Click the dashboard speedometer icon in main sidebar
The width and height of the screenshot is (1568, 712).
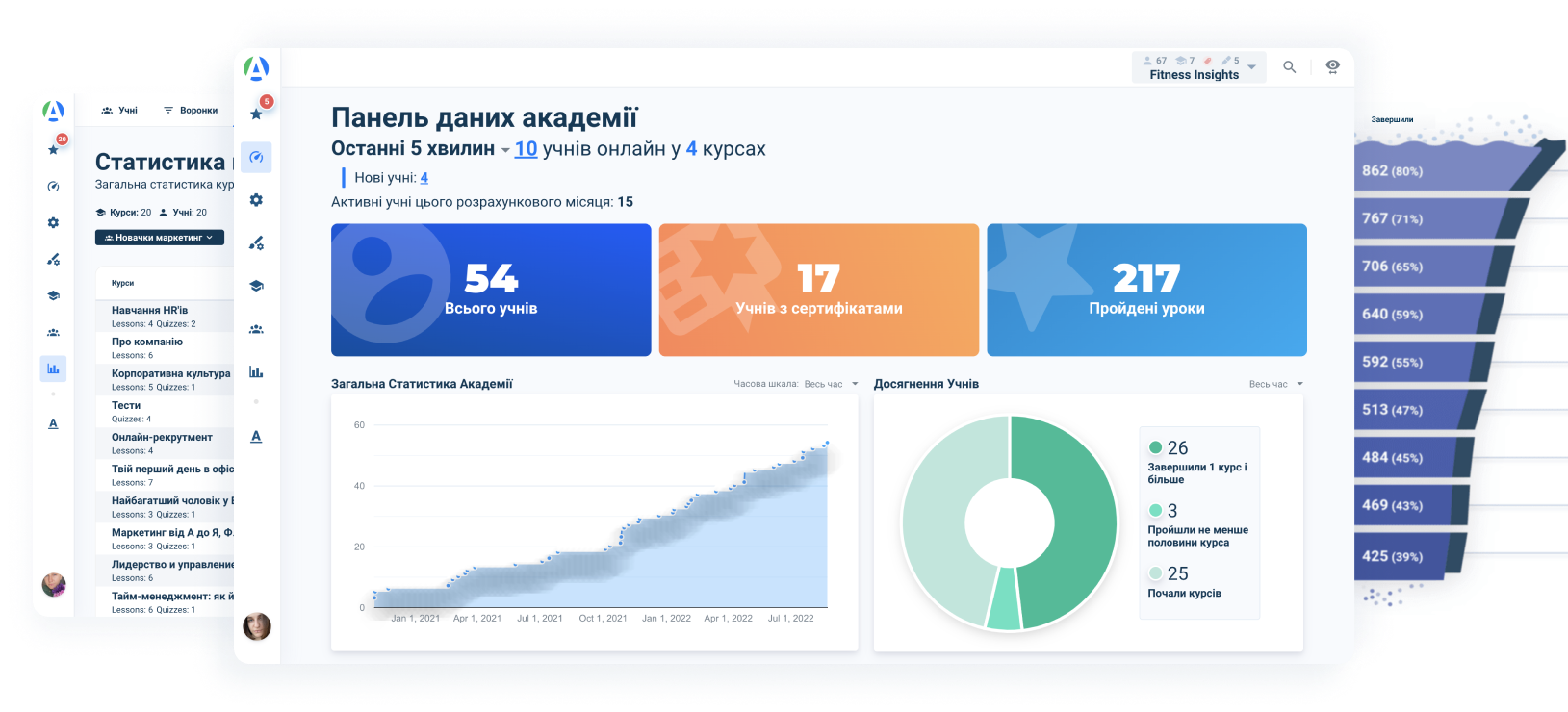point(256,157)
